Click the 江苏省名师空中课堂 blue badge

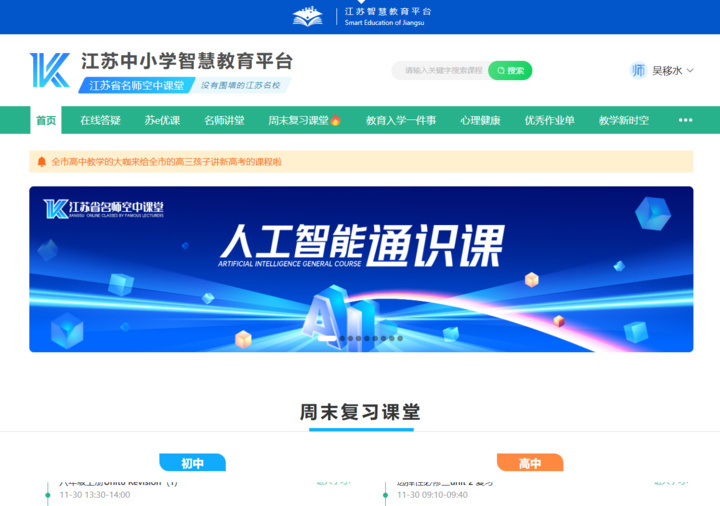tap(137, 85)
